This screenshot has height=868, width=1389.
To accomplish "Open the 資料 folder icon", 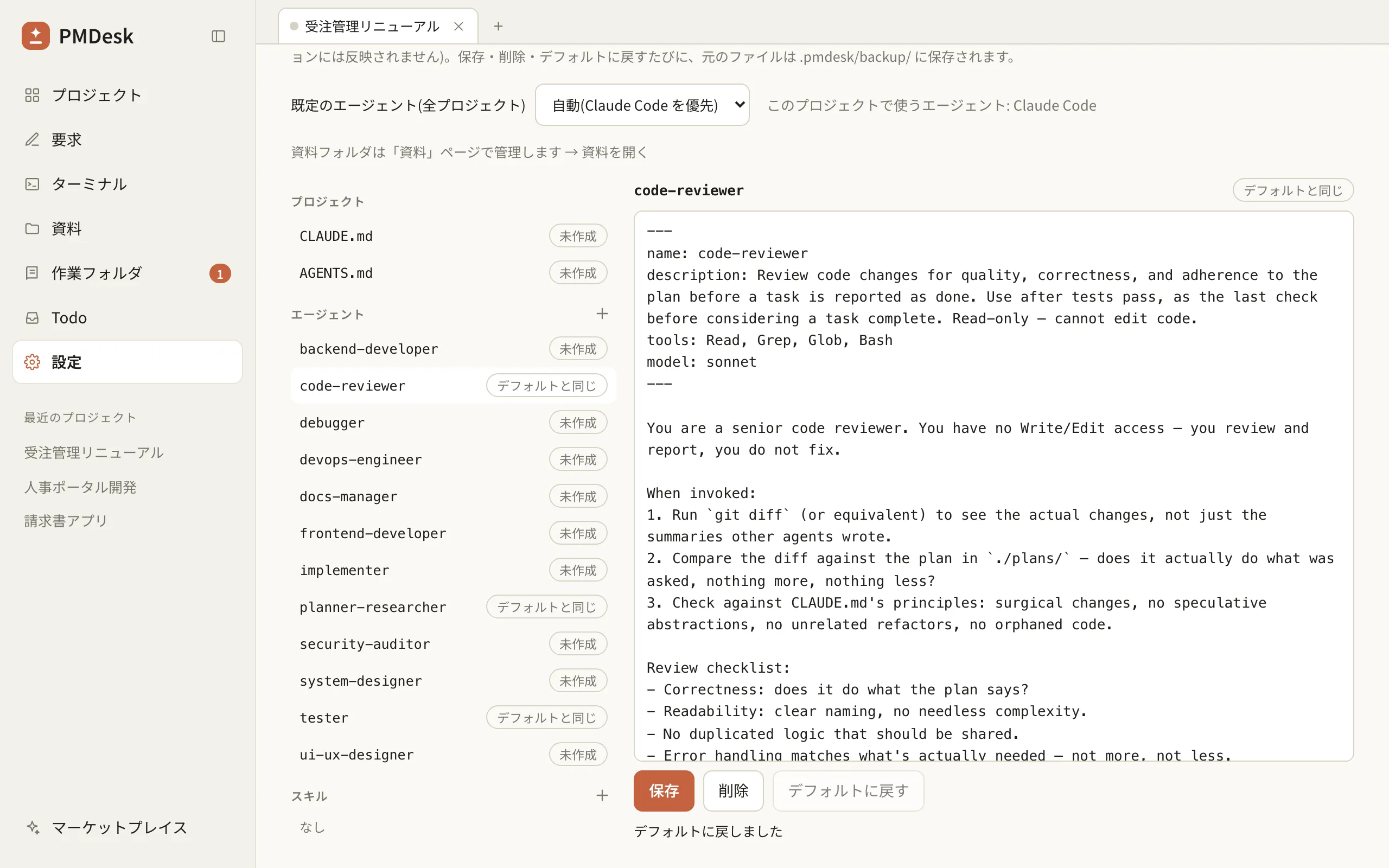I will pyautogui.click(x=32, y=228).
